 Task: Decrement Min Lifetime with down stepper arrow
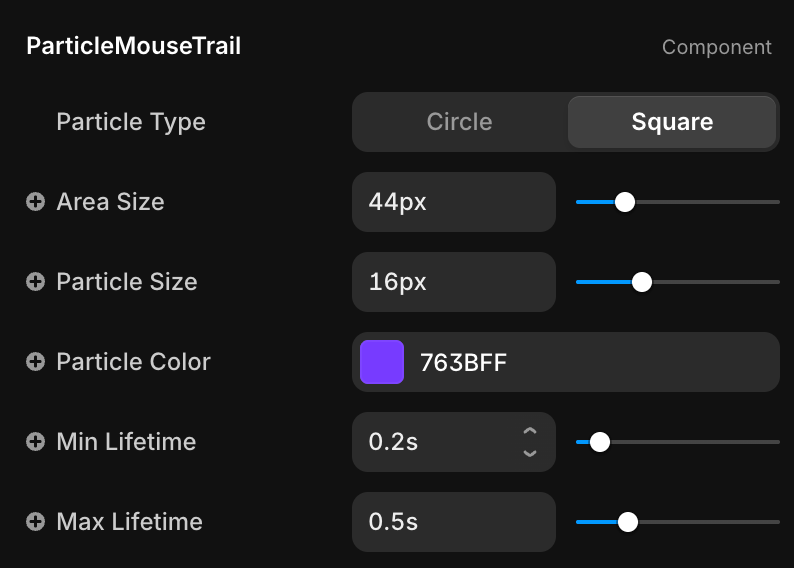[x=530, y=453]
